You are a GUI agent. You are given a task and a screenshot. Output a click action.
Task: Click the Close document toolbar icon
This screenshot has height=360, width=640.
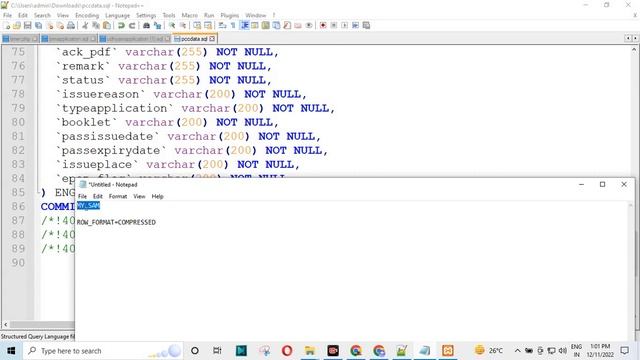point(49,25)
